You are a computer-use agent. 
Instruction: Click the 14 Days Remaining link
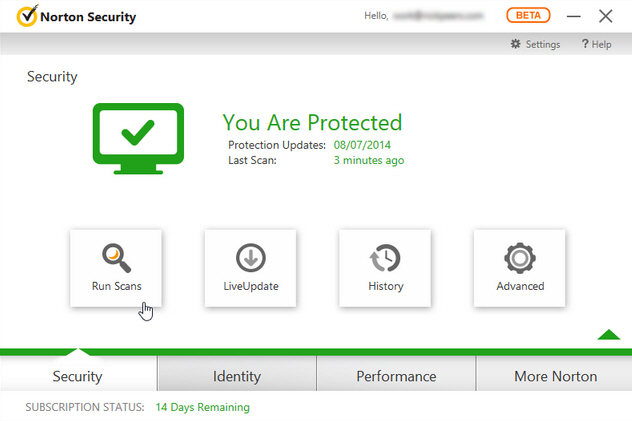pos(202,407)
